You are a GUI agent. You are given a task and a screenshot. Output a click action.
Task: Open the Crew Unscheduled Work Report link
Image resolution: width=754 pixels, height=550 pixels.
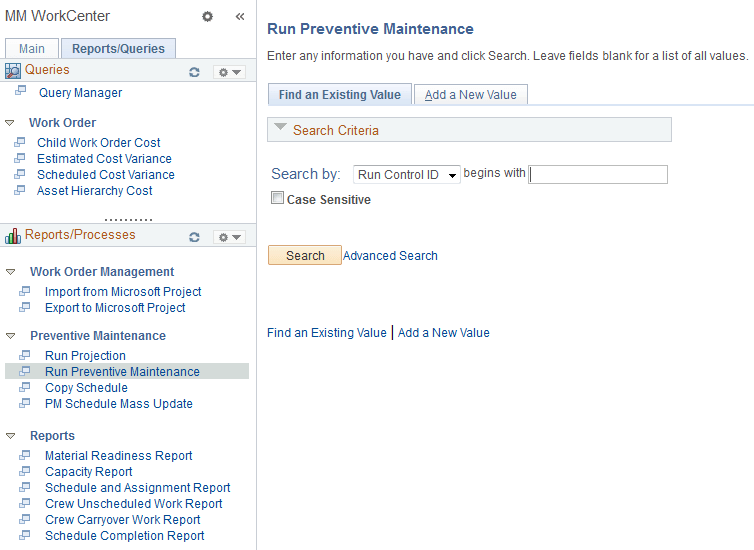pos(134,504)
